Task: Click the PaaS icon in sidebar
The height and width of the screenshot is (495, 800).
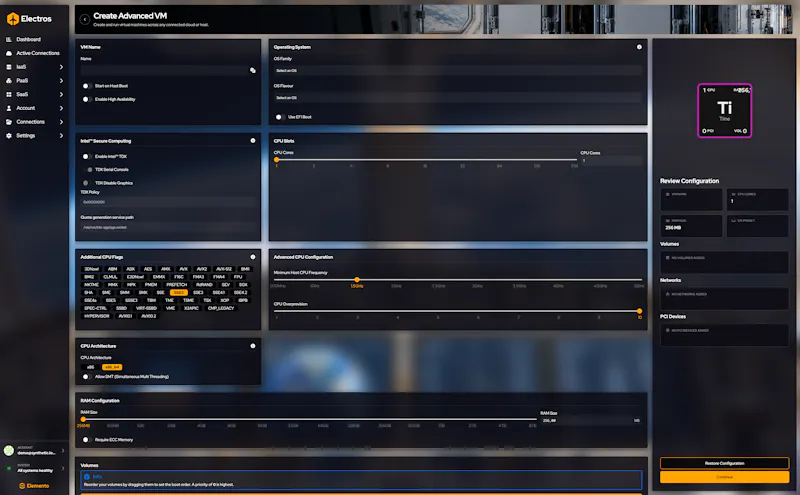Action: coord(9,81)
